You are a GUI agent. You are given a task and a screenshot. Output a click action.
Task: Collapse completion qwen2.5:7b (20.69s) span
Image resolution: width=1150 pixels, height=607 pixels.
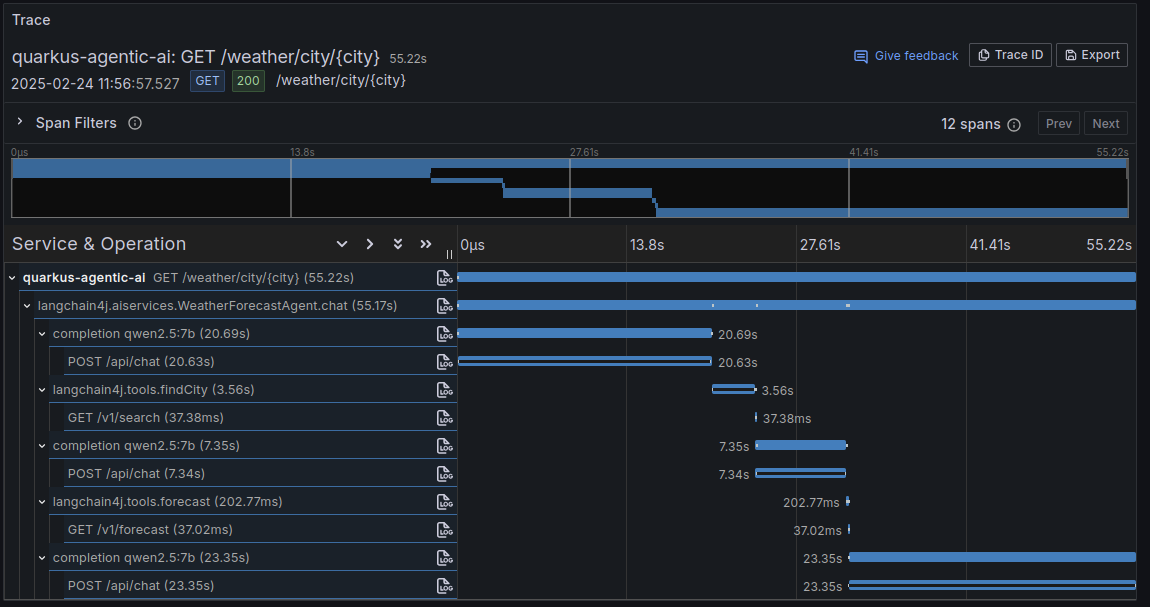point(42,334)
